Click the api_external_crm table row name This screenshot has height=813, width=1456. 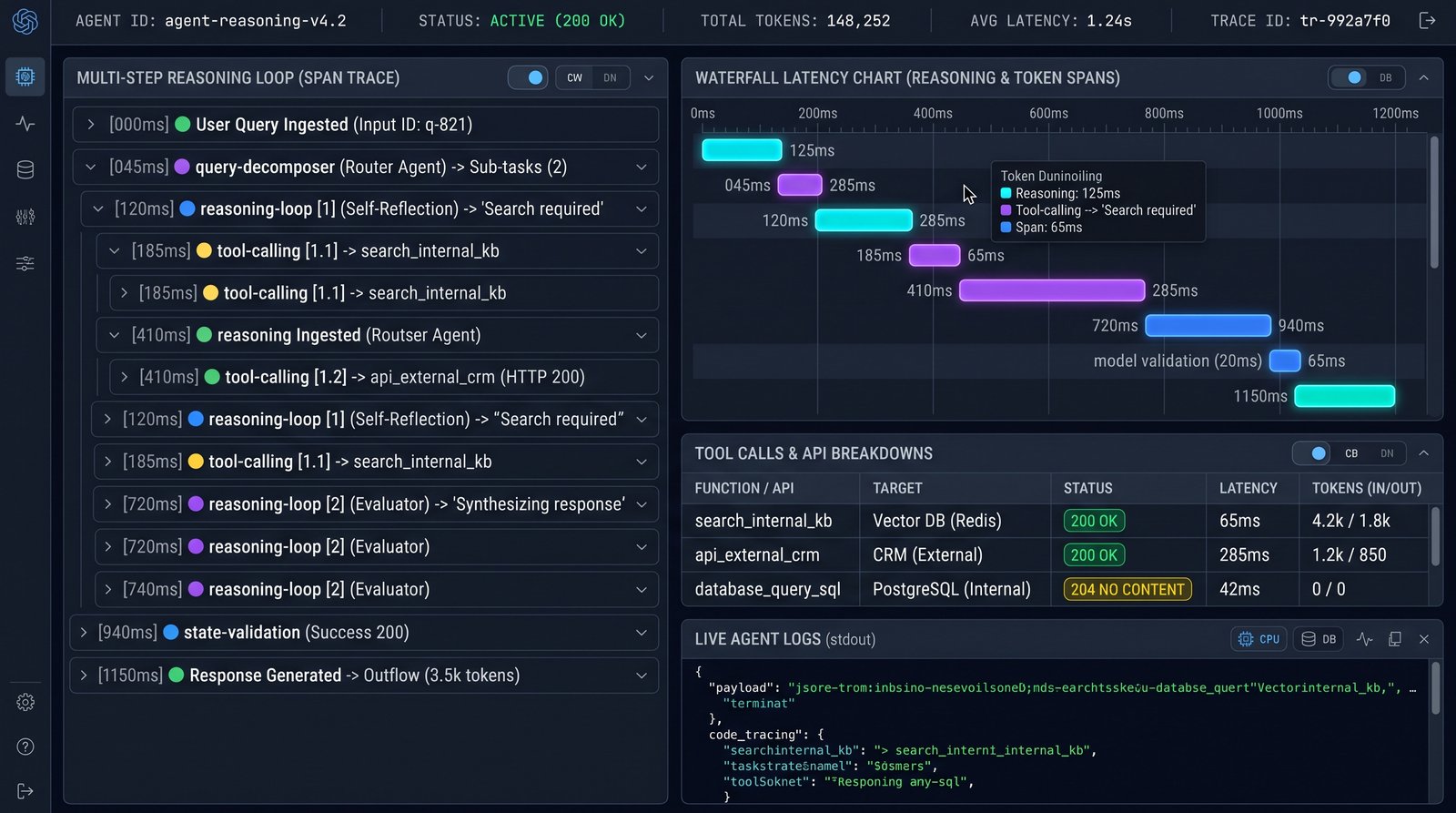(x=757, y=554)
